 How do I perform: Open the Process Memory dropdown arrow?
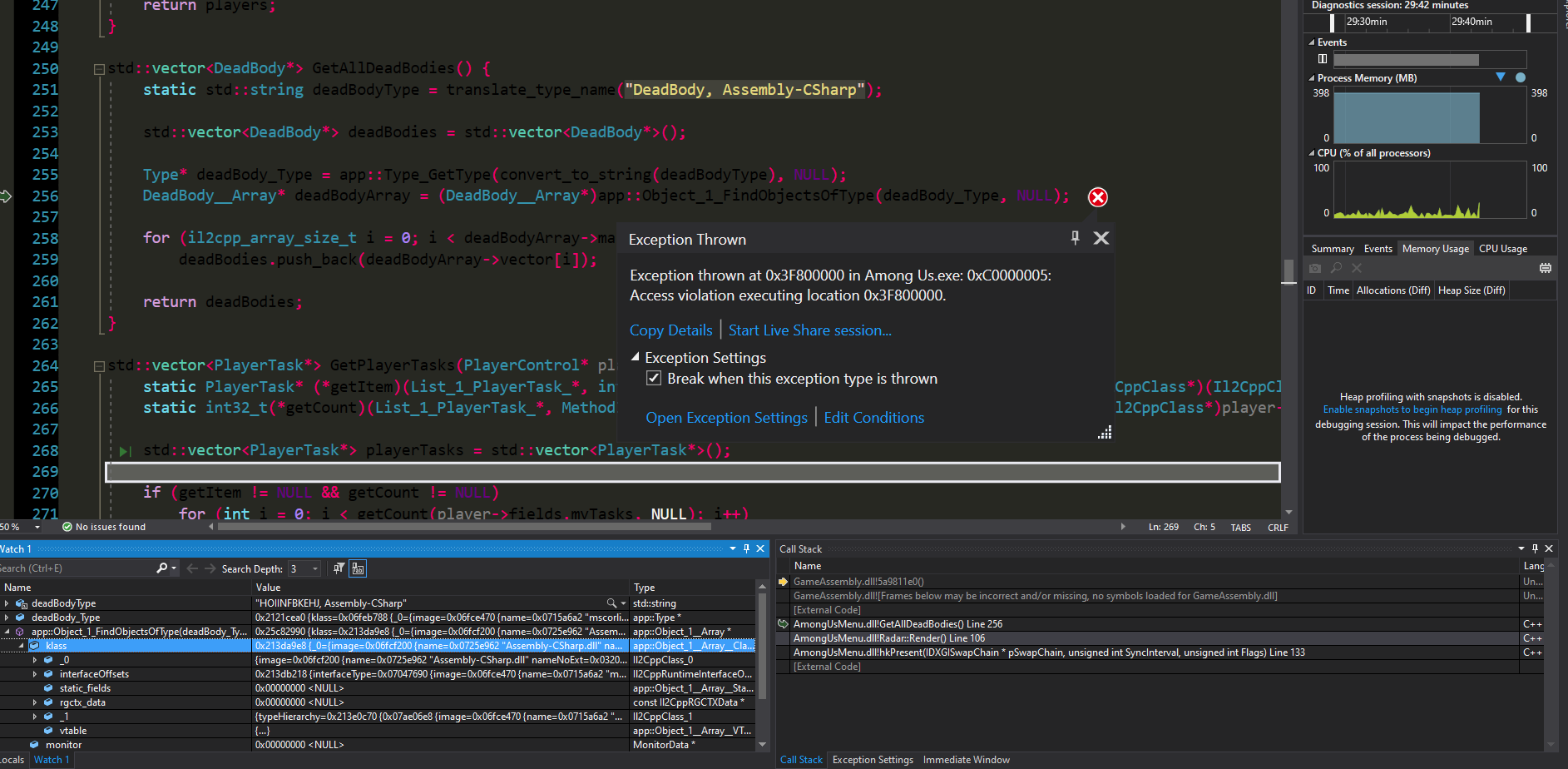click(1501, 77)
